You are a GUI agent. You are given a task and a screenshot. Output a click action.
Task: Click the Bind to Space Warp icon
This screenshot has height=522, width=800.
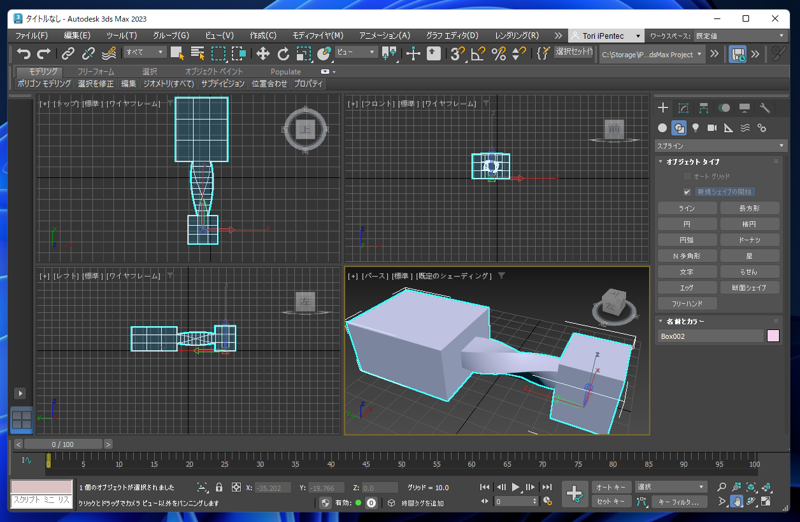point(108,53)
